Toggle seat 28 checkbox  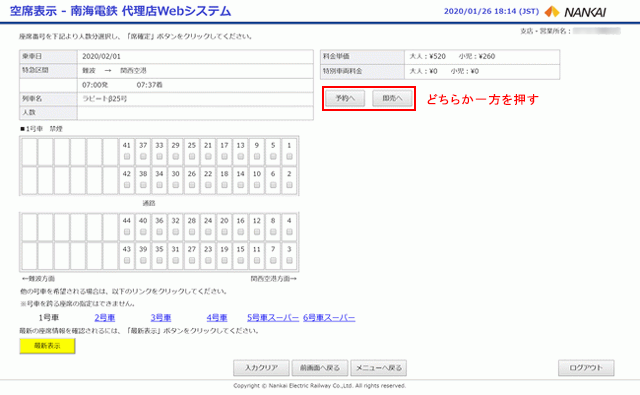pos(192,232)
